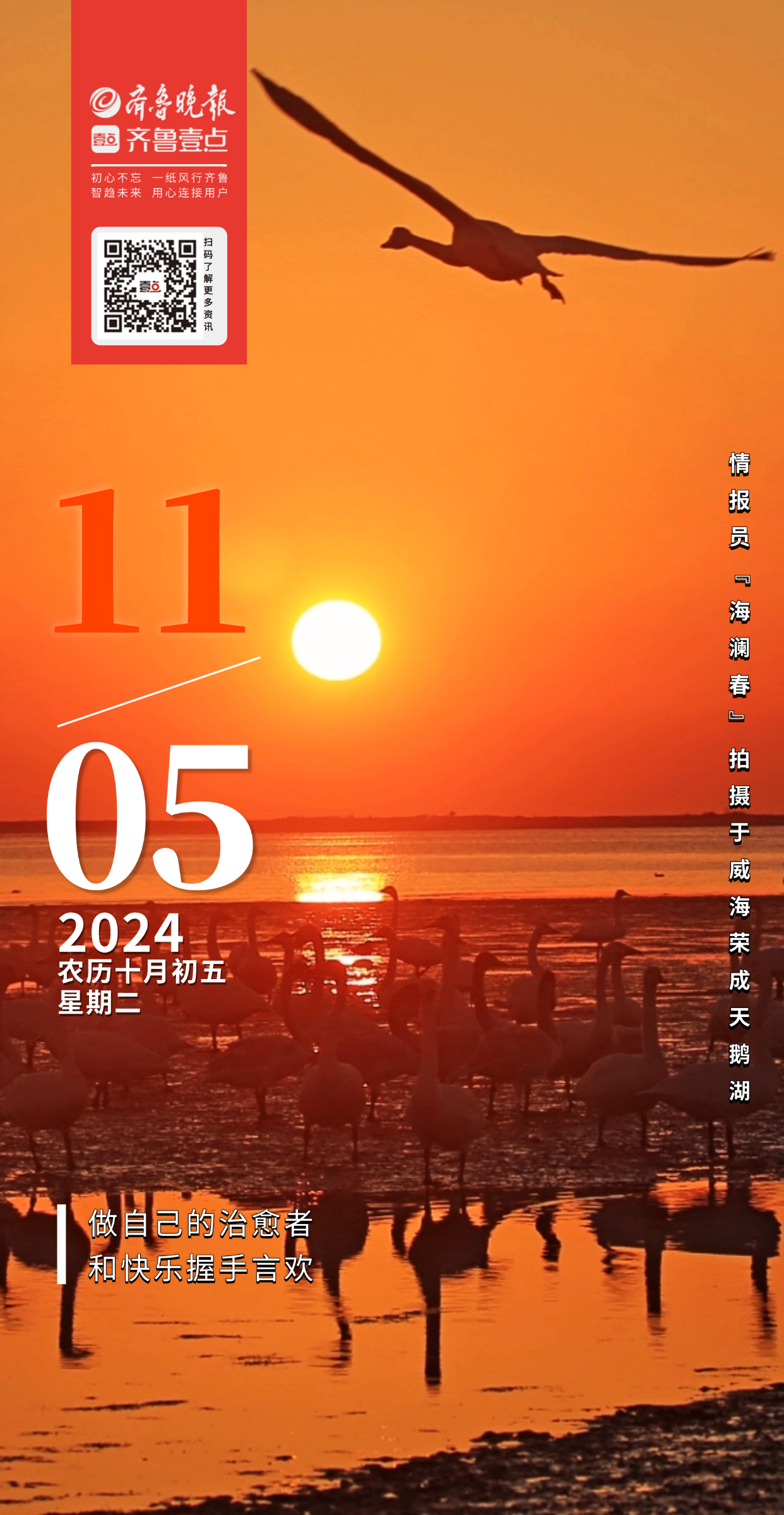The width and height of the screenshot is (784, 1515).
Task: Click the vertical photo credit 情报员『海澜春』
Action: [739, 587]
